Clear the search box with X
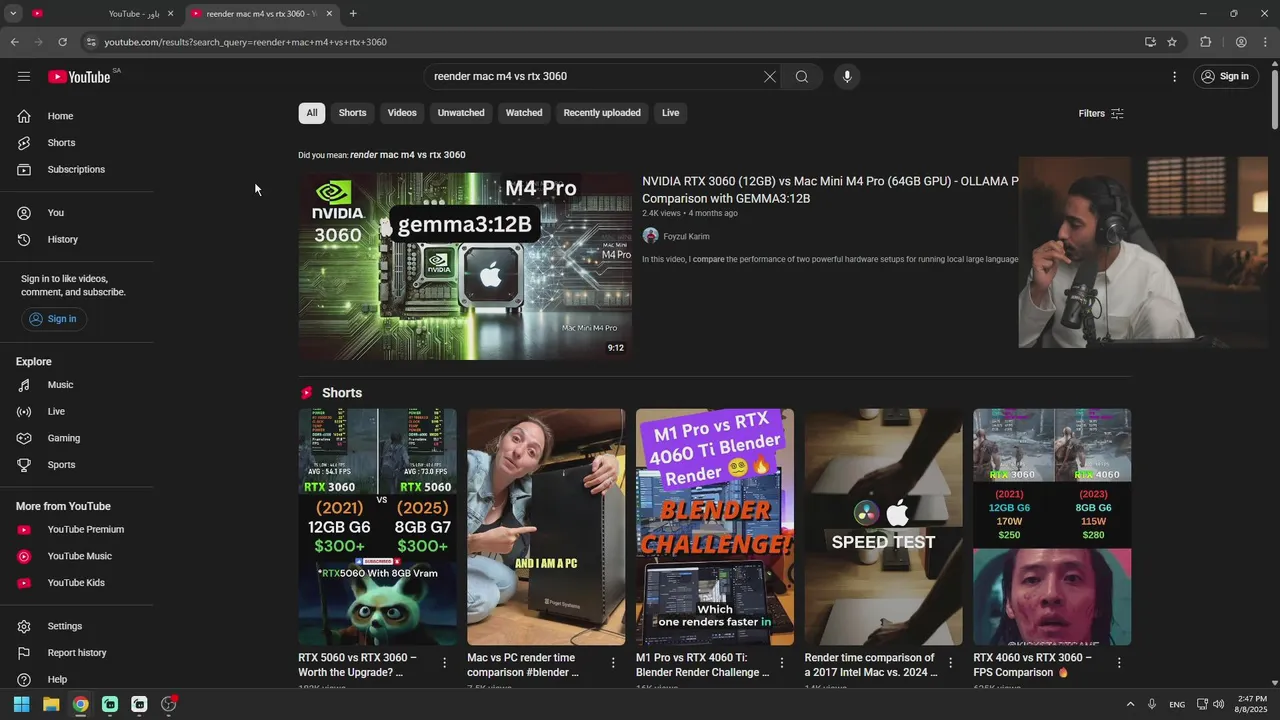This screenshot has height=720, width=1280. 770,76
